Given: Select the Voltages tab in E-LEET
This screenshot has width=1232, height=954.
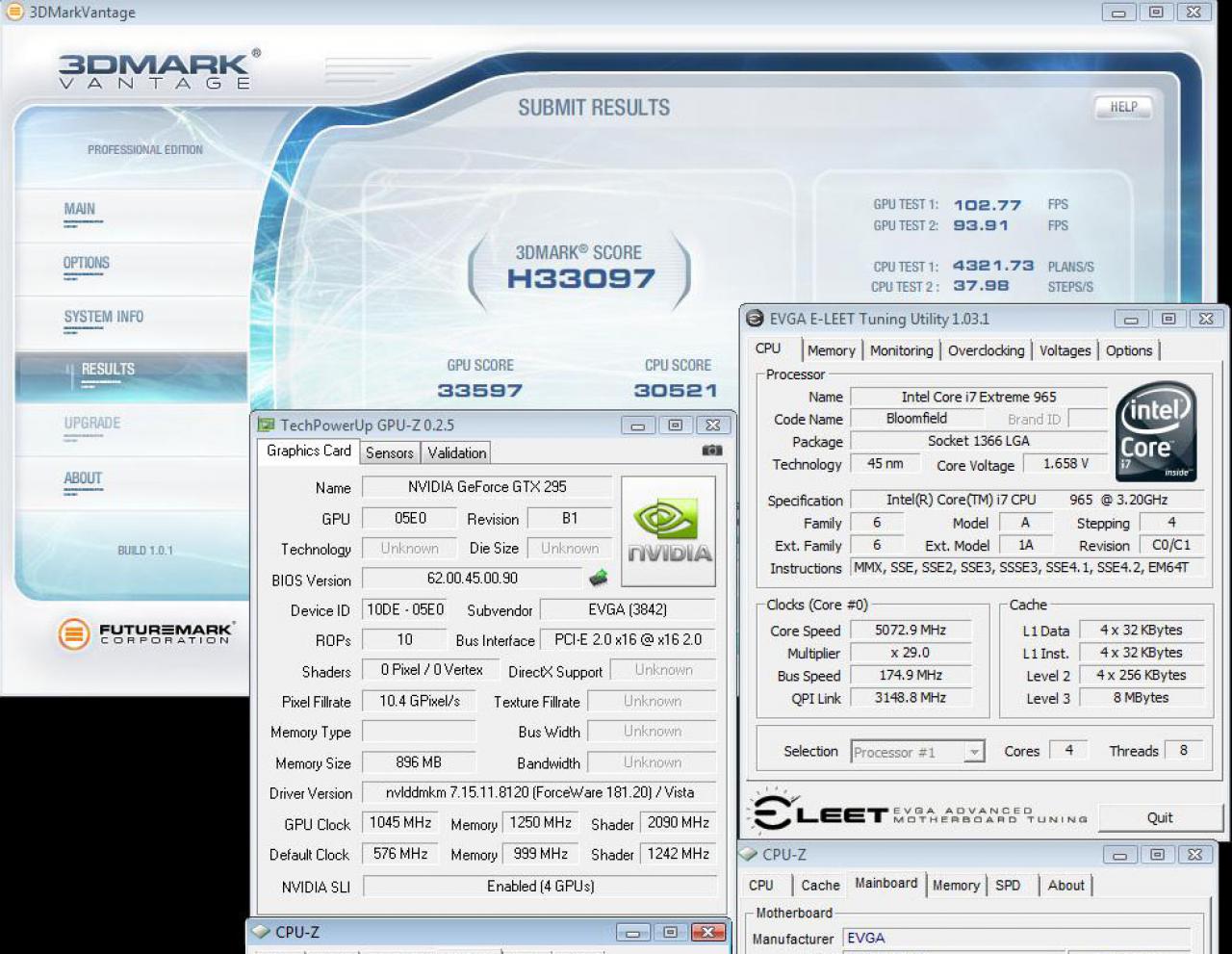Looking at the screenshot, I should [x=1065, y=350].
